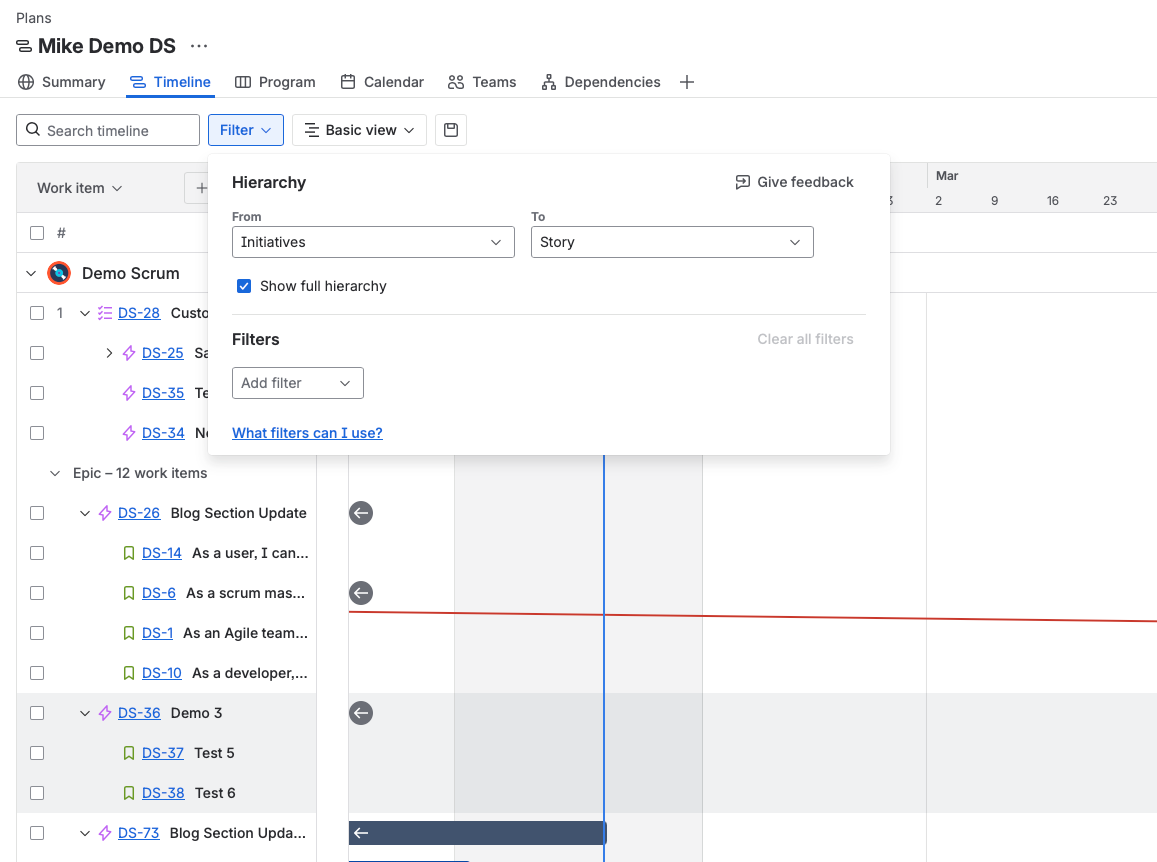The width and height of the screenshot is (1157, 862).
Task: Click the Demo Scrum project avatar
Action: pyautogui.click(x=59, y=273)
